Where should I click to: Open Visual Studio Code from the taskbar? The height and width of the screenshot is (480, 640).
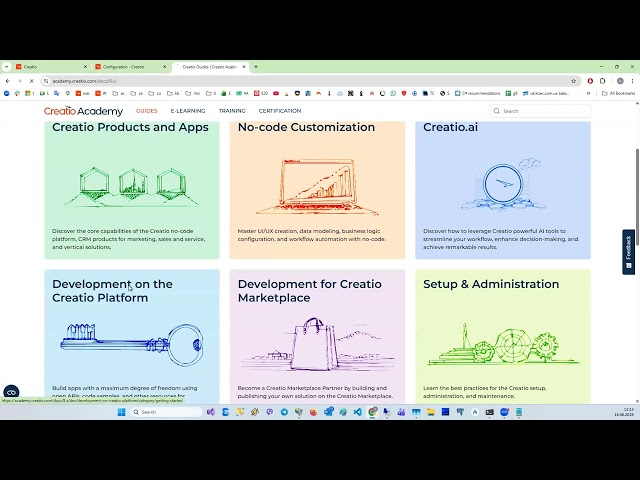pos(358,412)
